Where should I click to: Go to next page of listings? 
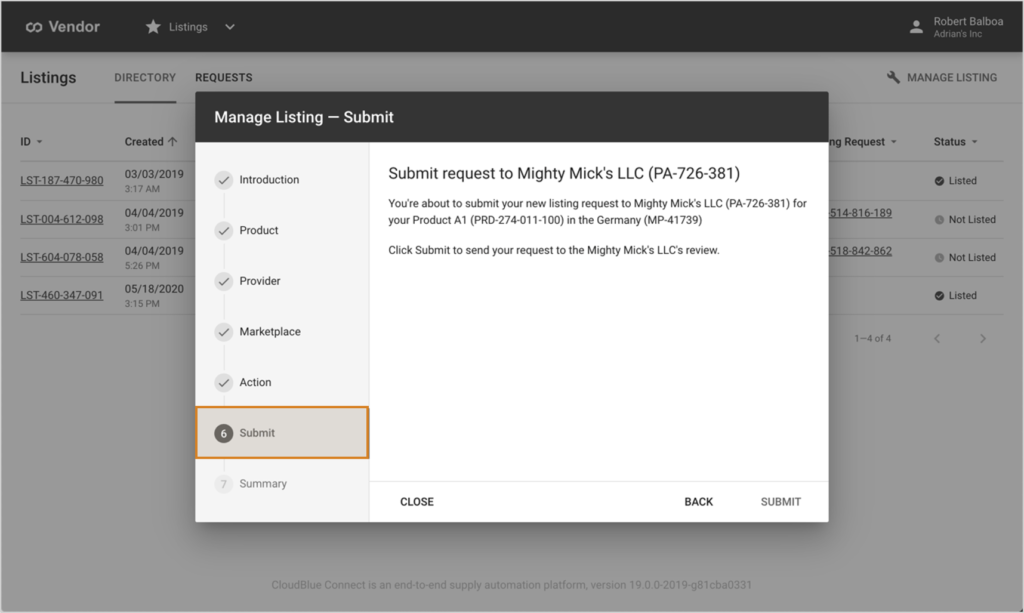[x=983, y=339]
